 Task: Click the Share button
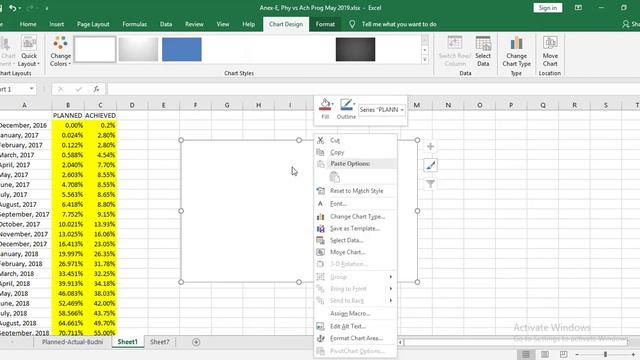631,24
